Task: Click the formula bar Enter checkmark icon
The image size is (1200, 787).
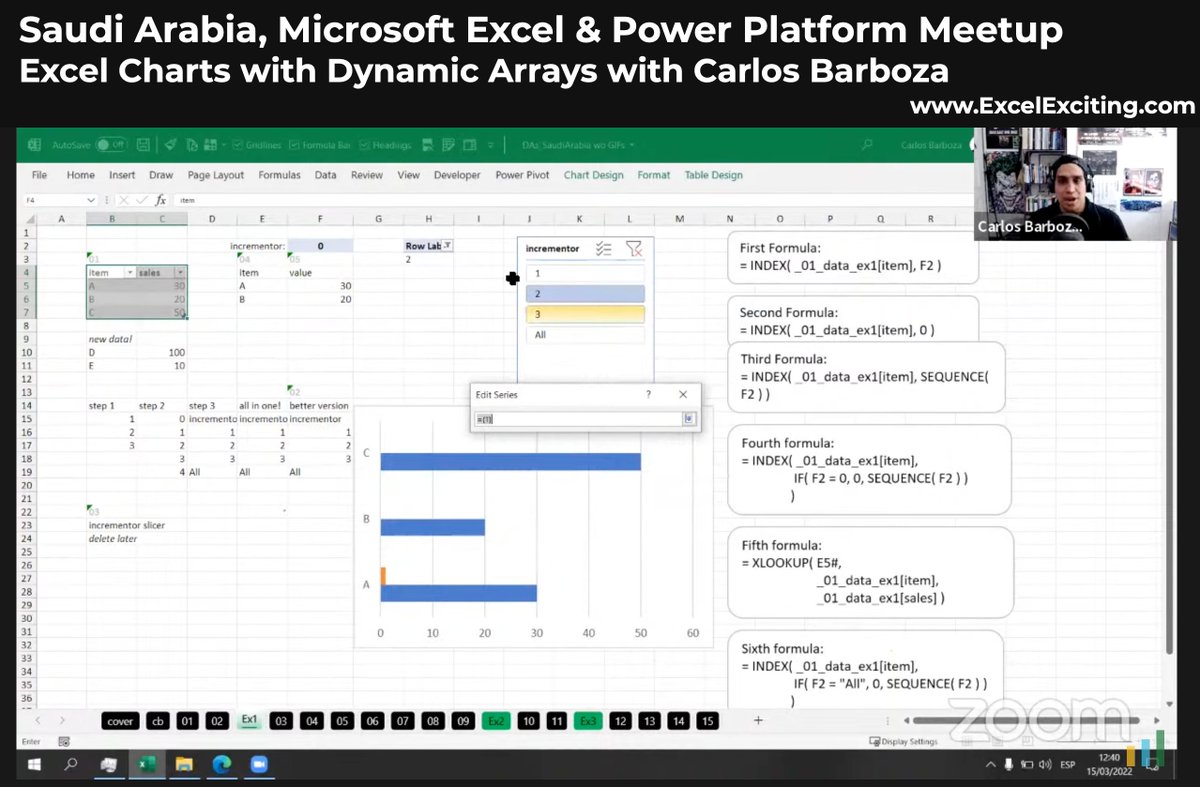Action: pyautogui.click(x=142, y=200)
